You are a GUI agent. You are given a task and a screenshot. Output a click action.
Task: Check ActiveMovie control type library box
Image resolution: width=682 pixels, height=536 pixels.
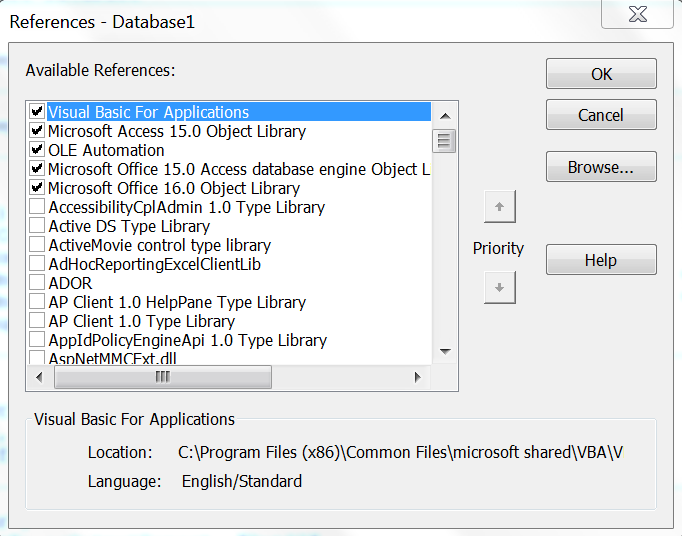pyautogui.click(x=37, y=245)
